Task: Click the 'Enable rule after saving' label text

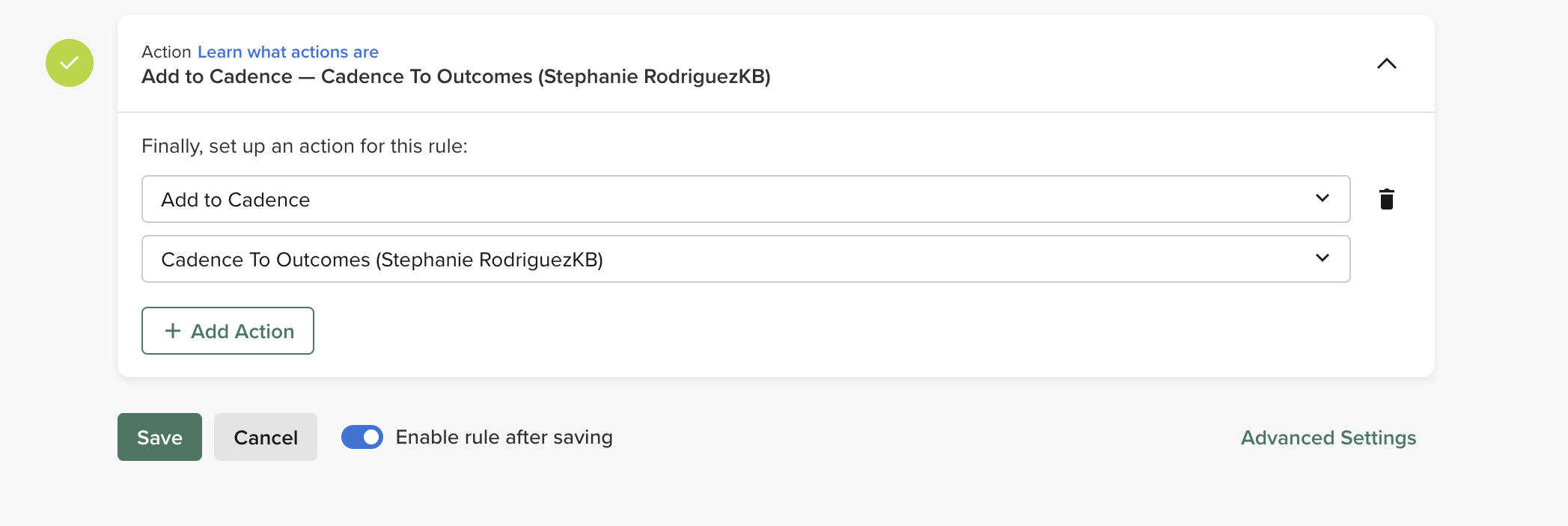Action: click(x=504, y=437)
